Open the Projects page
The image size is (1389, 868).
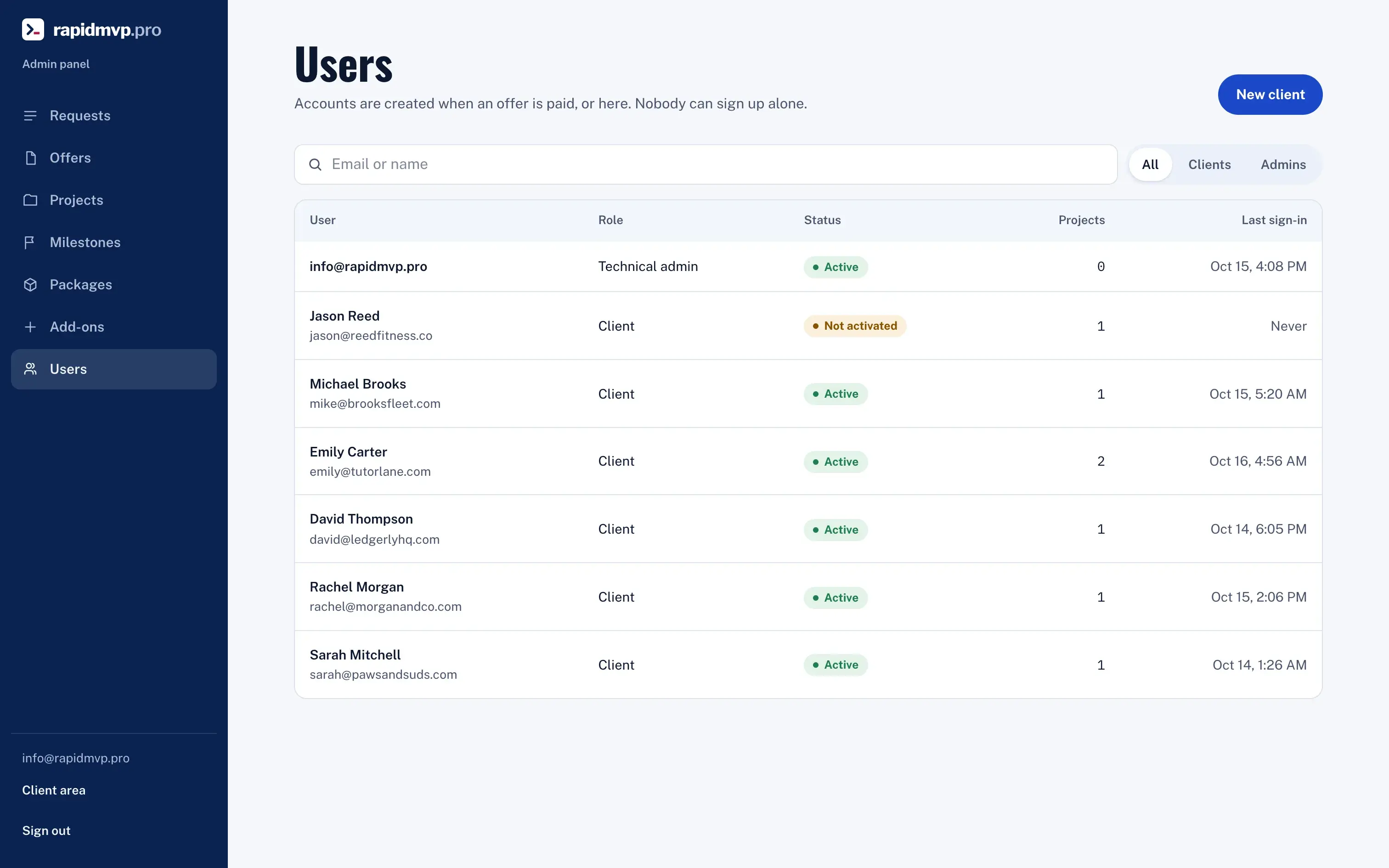tap(113, 200)
